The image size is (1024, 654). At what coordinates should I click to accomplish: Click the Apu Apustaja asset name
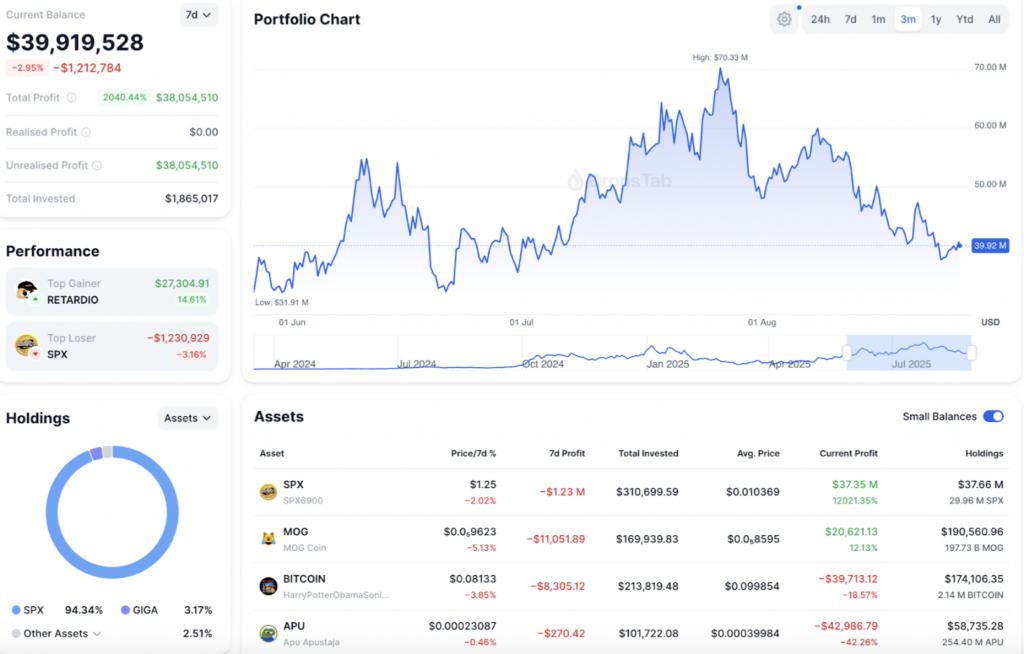click(312, 642)
